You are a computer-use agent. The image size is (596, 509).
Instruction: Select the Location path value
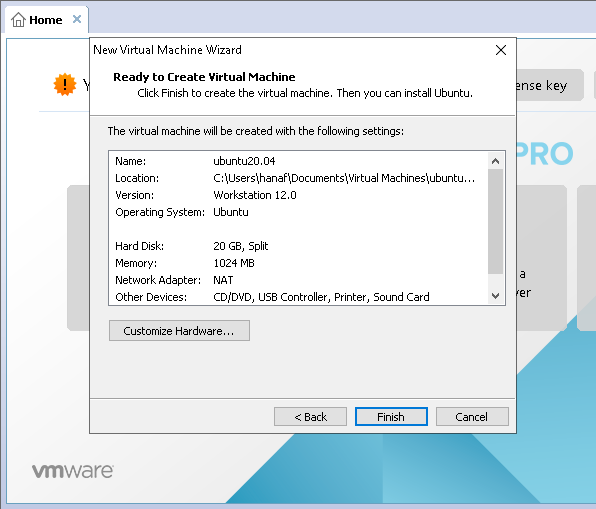[x=344, y=178]
